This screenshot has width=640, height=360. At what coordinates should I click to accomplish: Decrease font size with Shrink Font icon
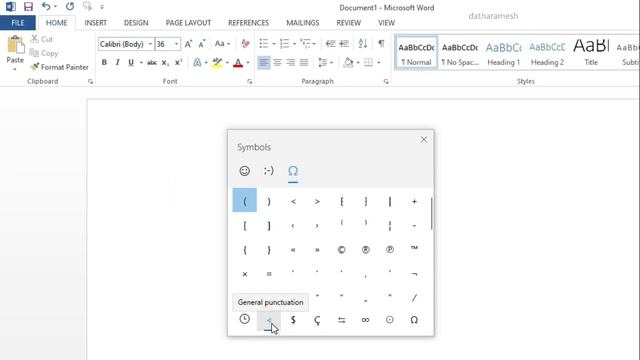point(202,44)
